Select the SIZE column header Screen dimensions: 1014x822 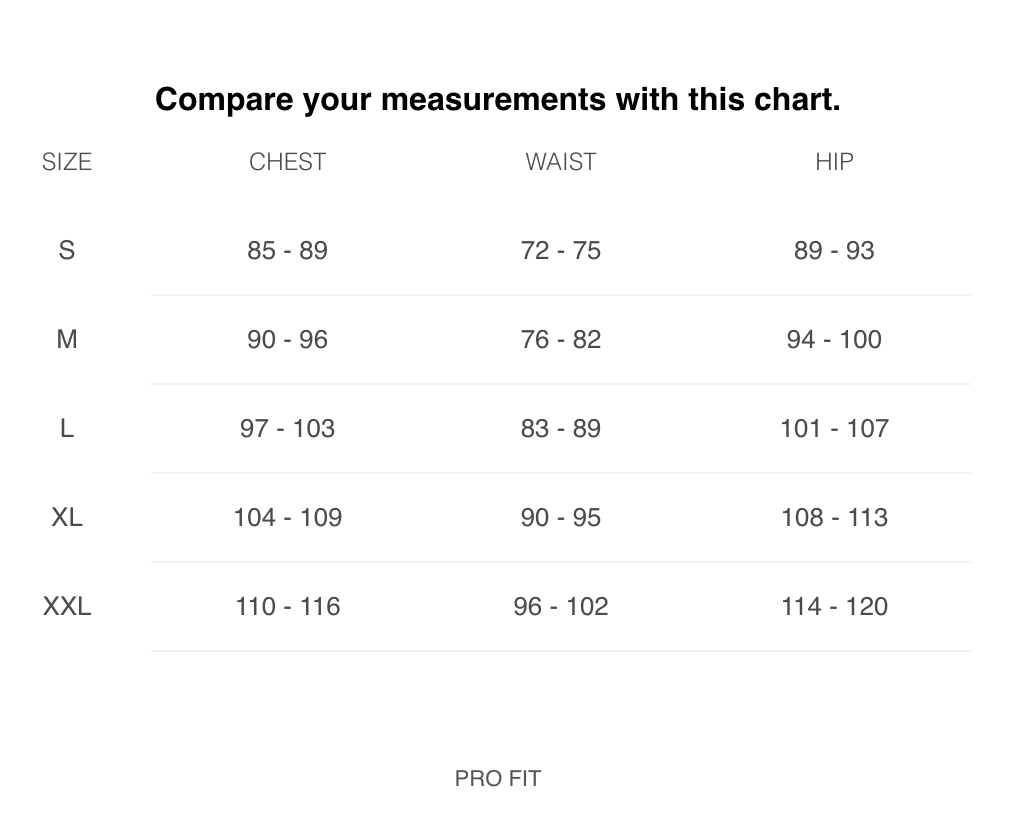[67, 162]
